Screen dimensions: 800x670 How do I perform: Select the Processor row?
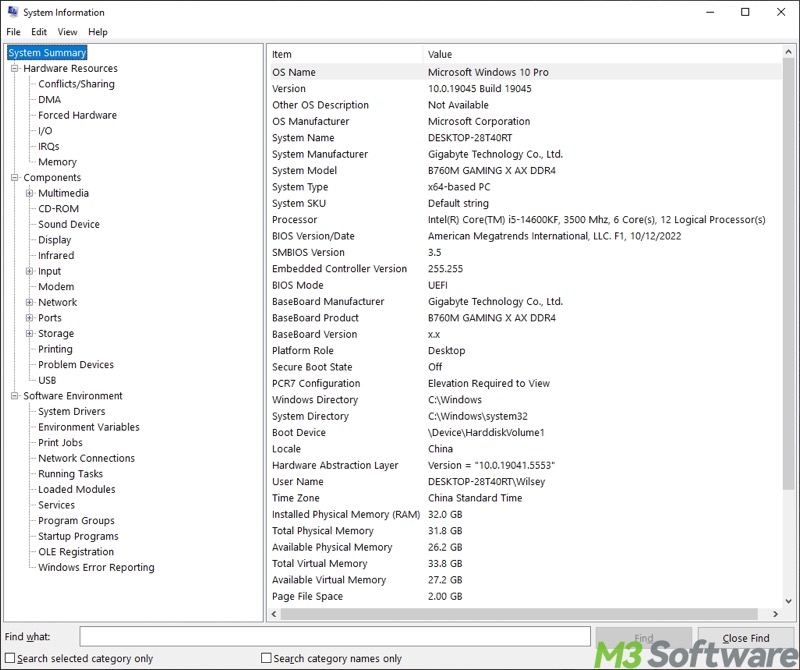[524, 220]
